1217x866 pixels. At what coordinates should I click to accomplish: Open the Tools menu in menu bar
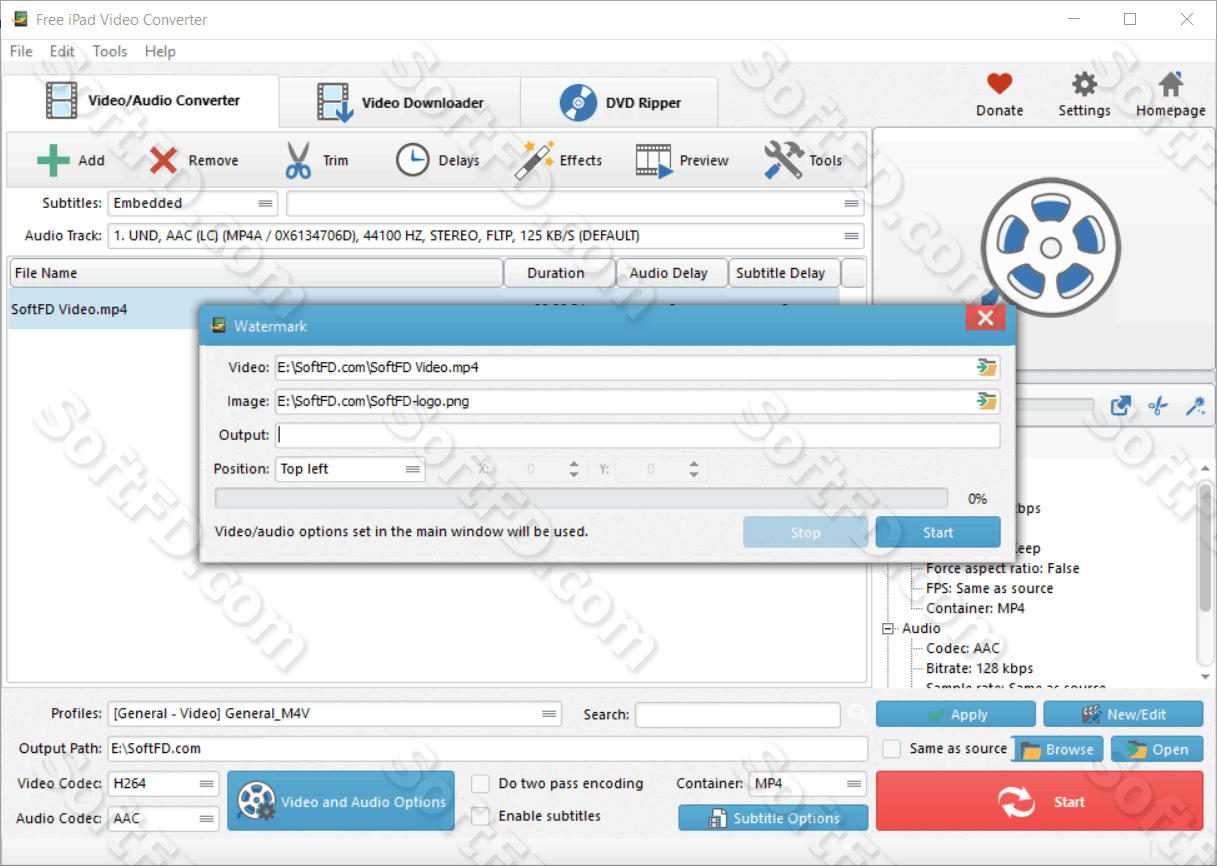click(x=110, y=51)
